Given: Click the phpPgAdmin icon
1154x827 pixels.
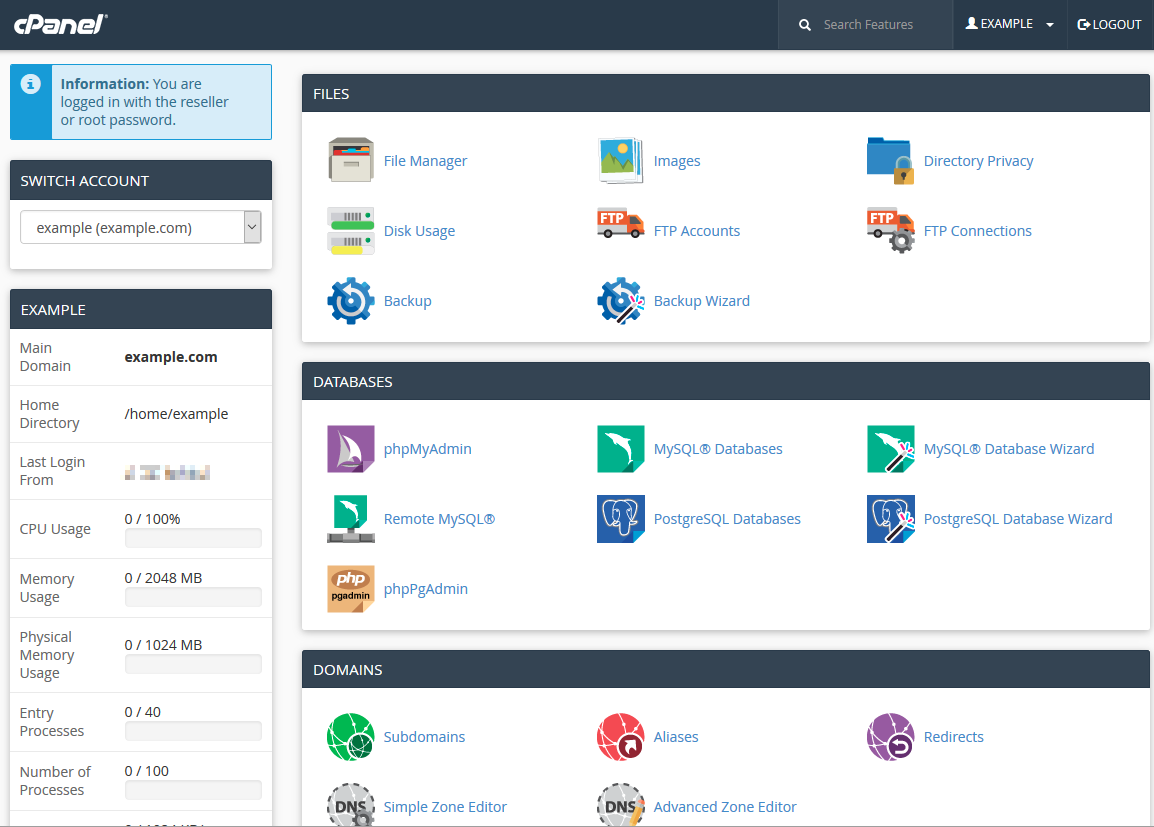Looking at the screenshot, I should 351,589.
